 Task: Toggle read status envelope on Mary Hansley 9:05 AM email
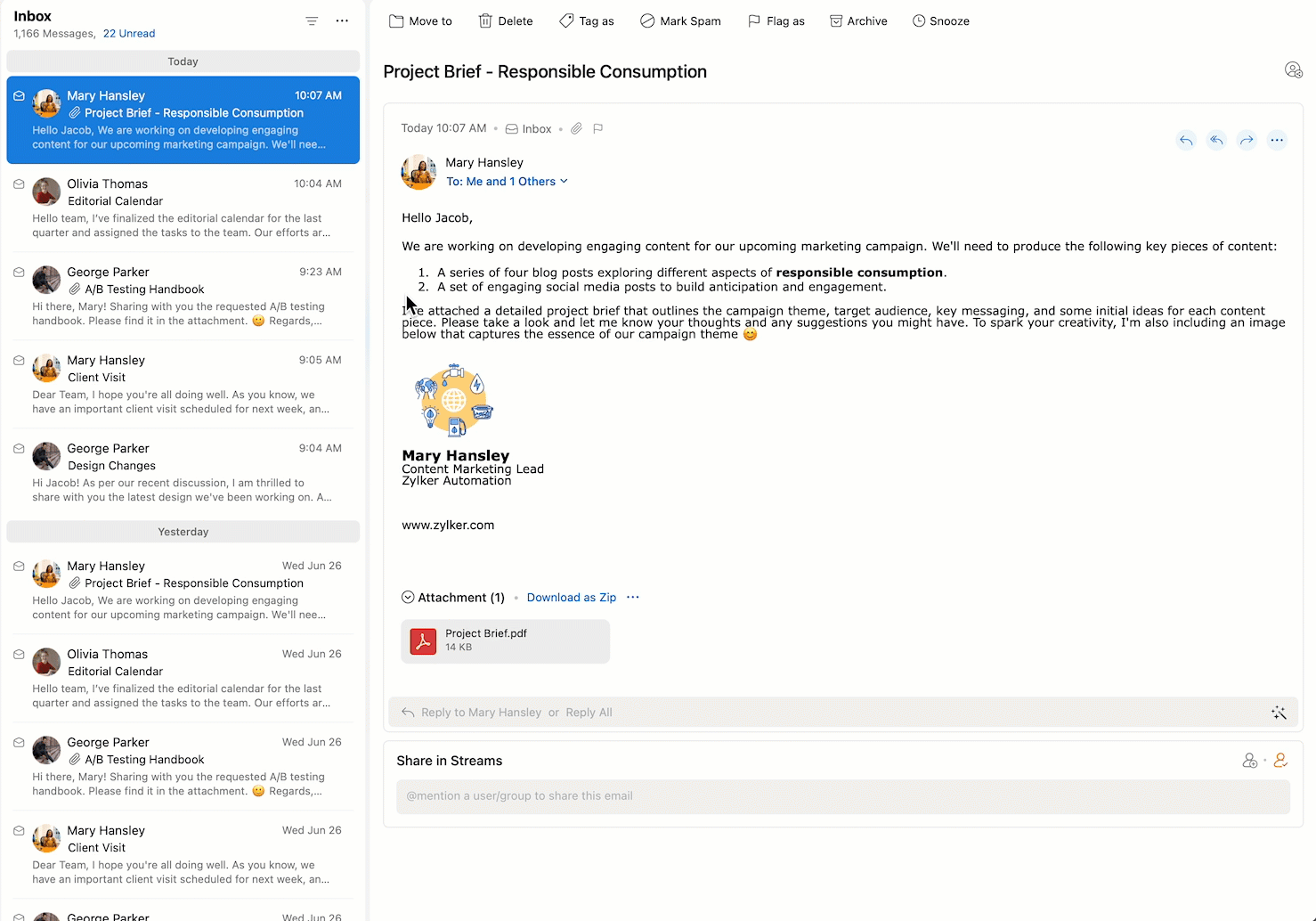(x=19, y=360)
